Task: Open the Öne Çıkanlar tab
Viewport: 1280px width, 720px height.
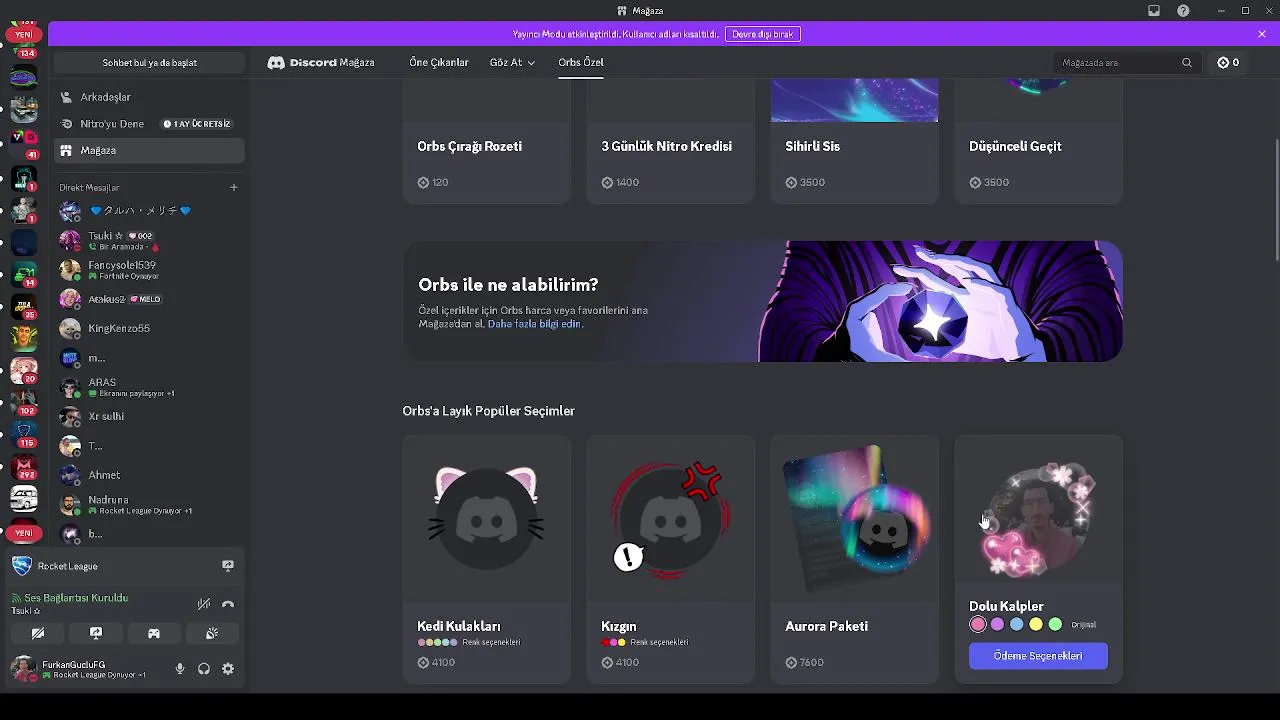Action: [x=439, y=62]
